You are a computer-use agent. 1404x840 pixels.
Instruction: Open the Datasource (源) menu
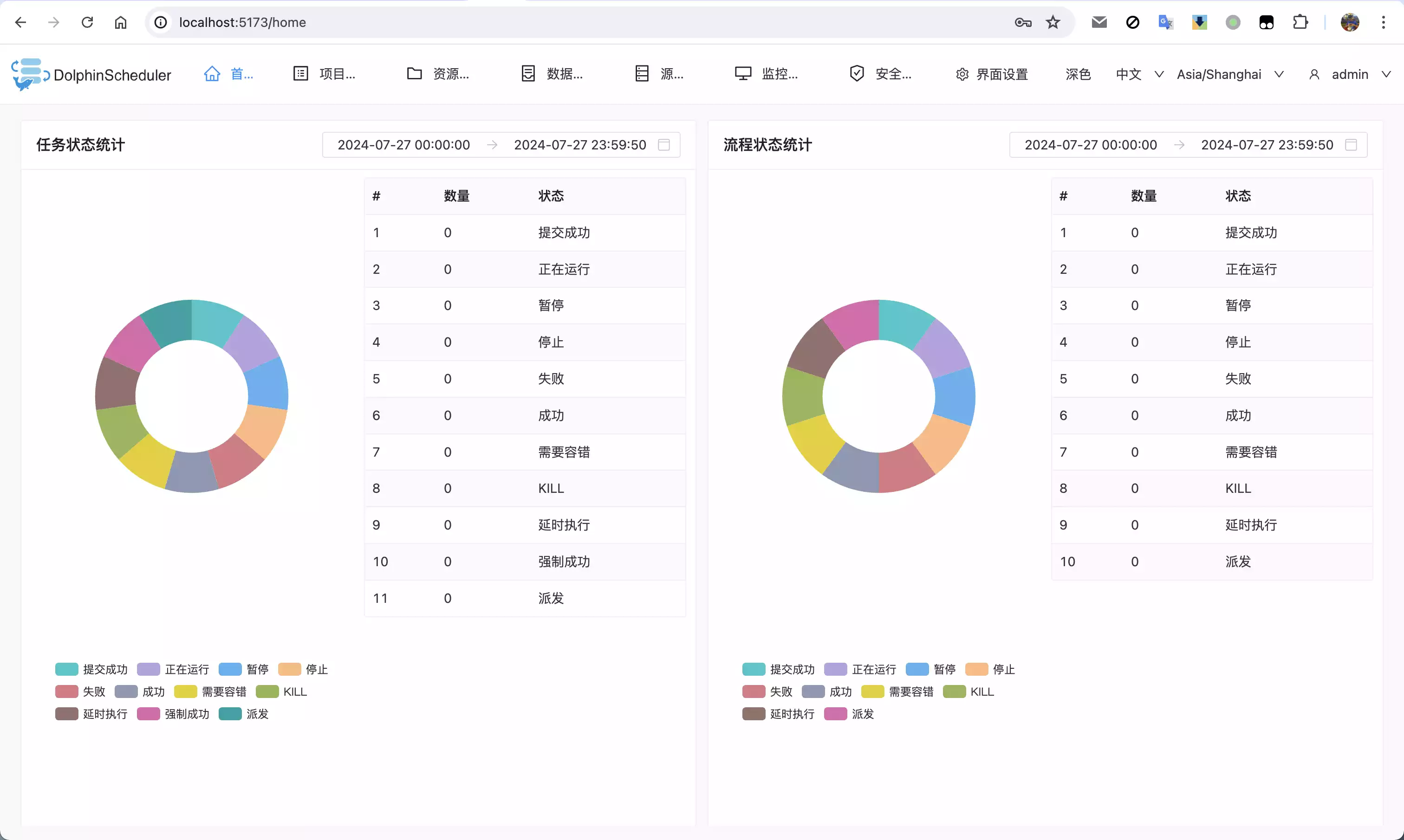tap(659, 74)
